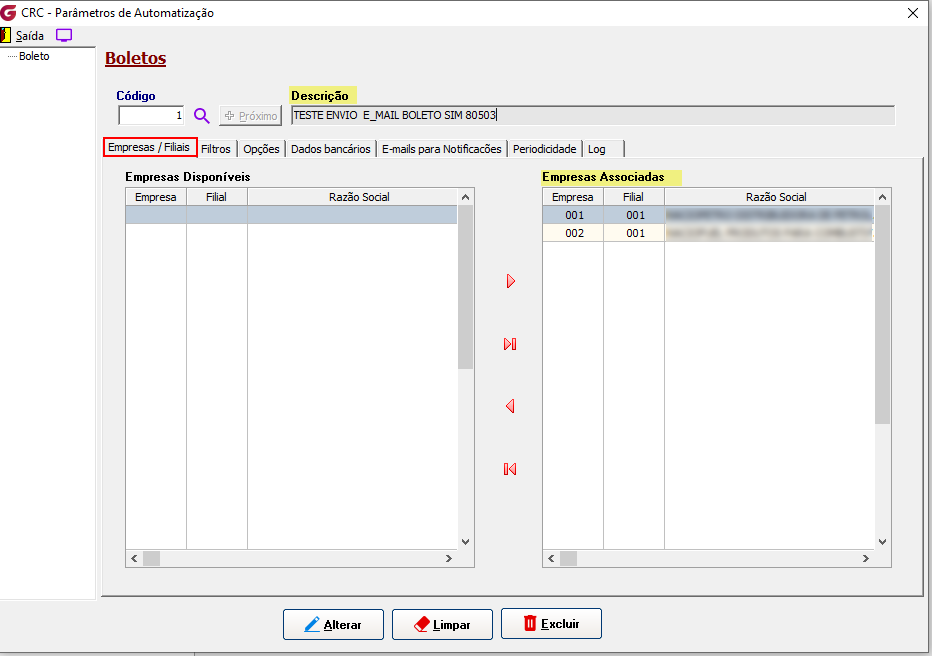Click the Limpar button
The image size is (932, 656).
click(x=442, y=625)
